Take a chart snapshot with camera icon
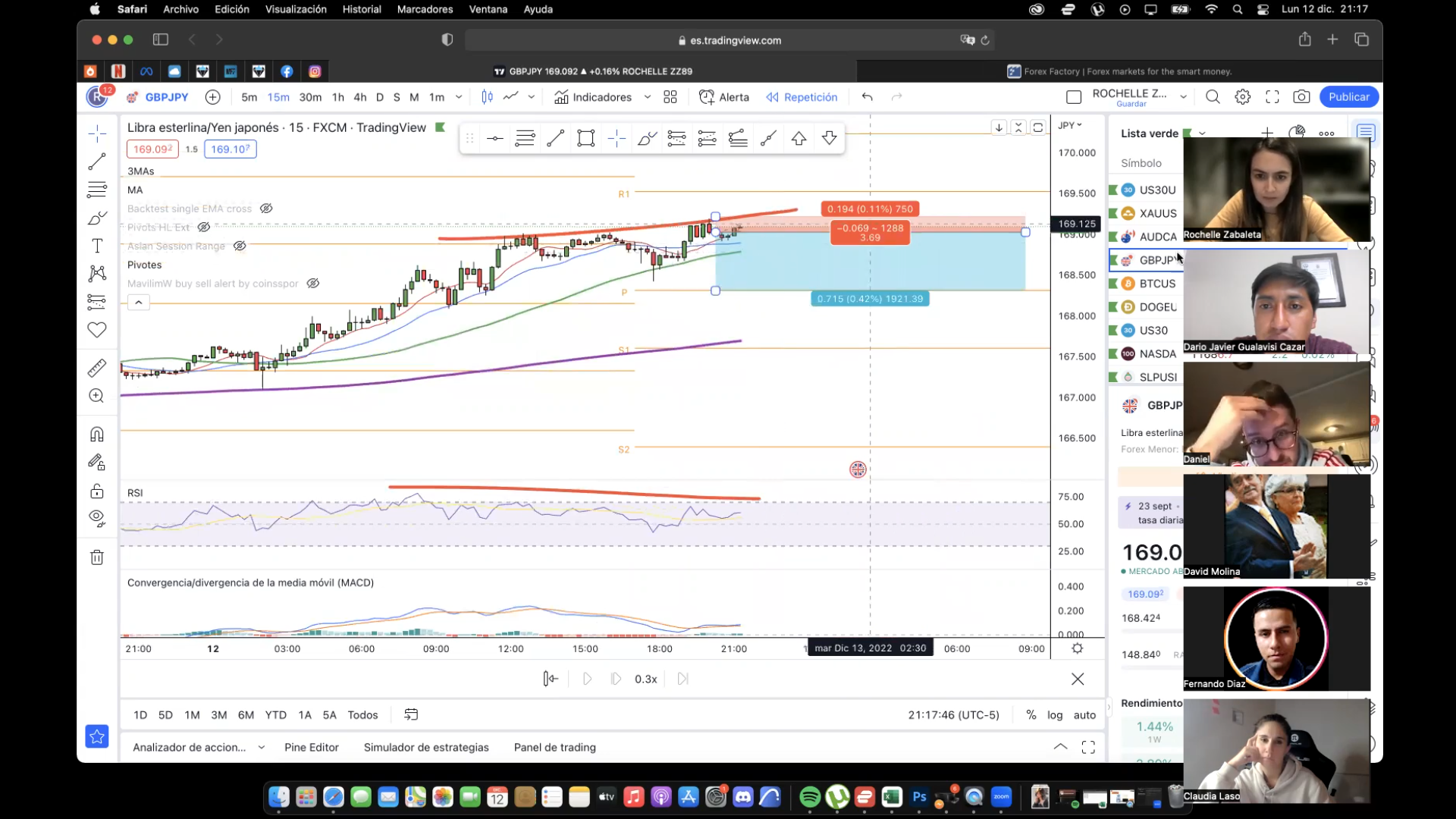Image resolution: width=1456 pixels, height=819 pixels. click(x=1302, y=97)
